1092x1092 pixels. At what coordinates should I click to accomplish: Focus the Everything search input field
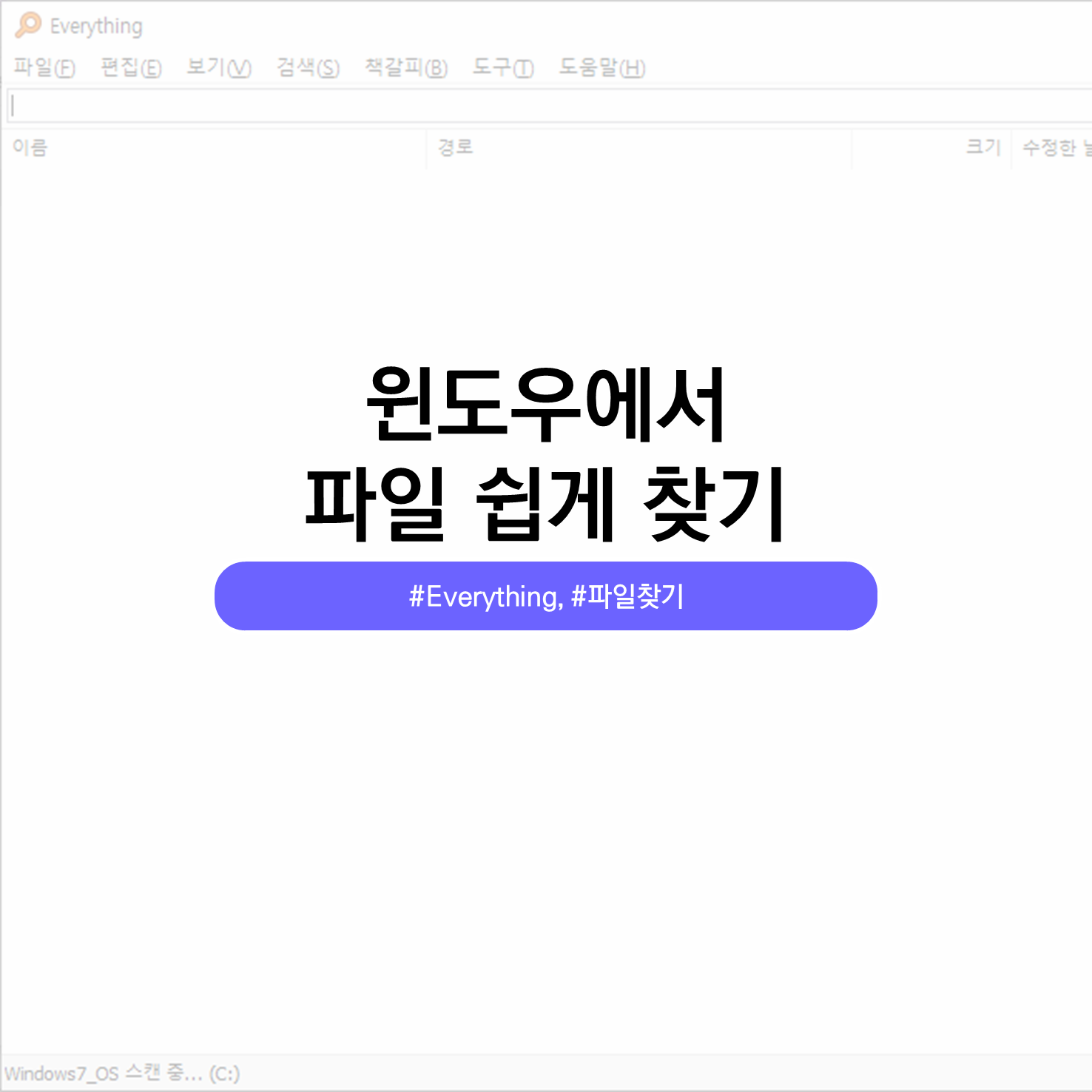550,106
